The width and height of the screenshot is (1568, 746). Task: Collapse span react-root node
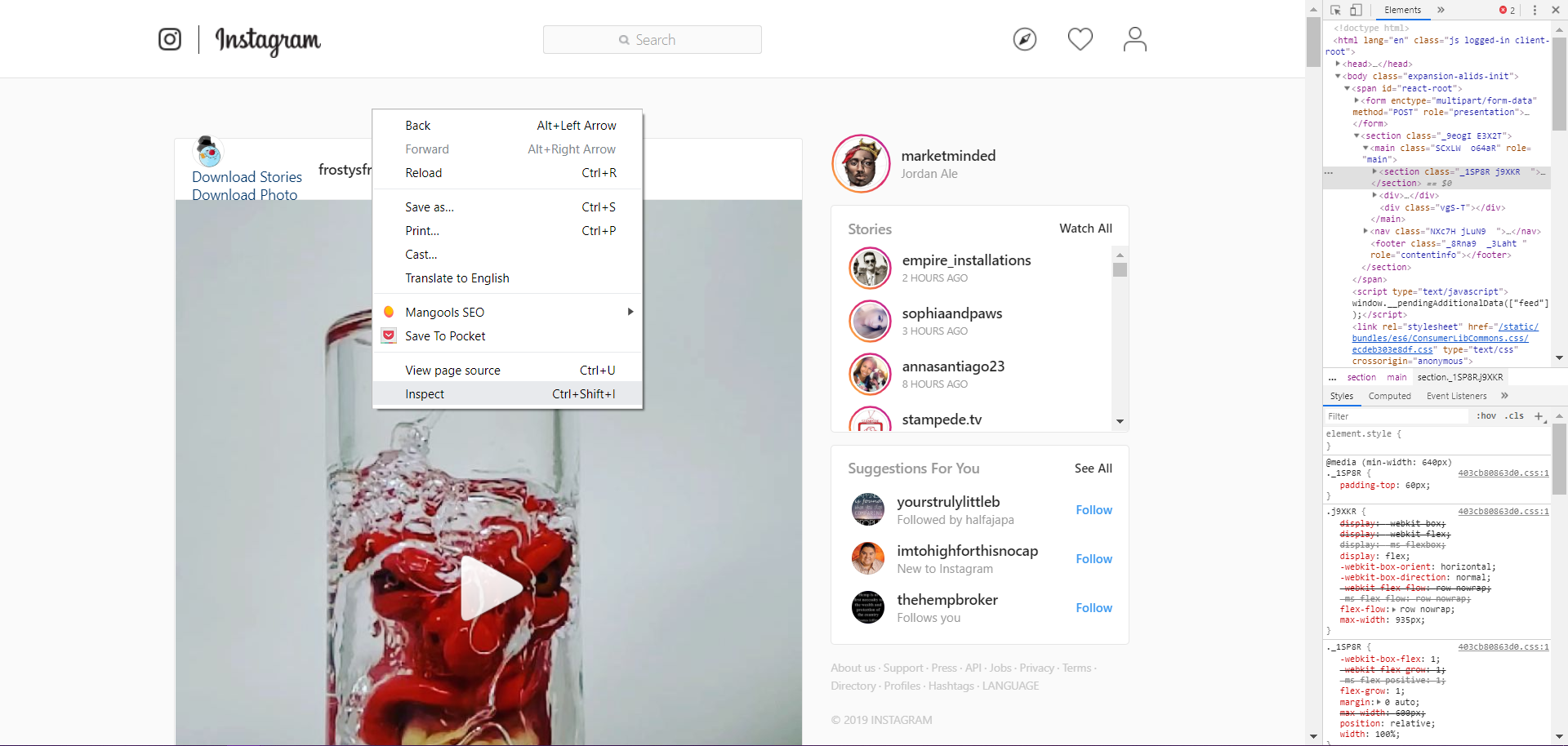coord(1347,88)
